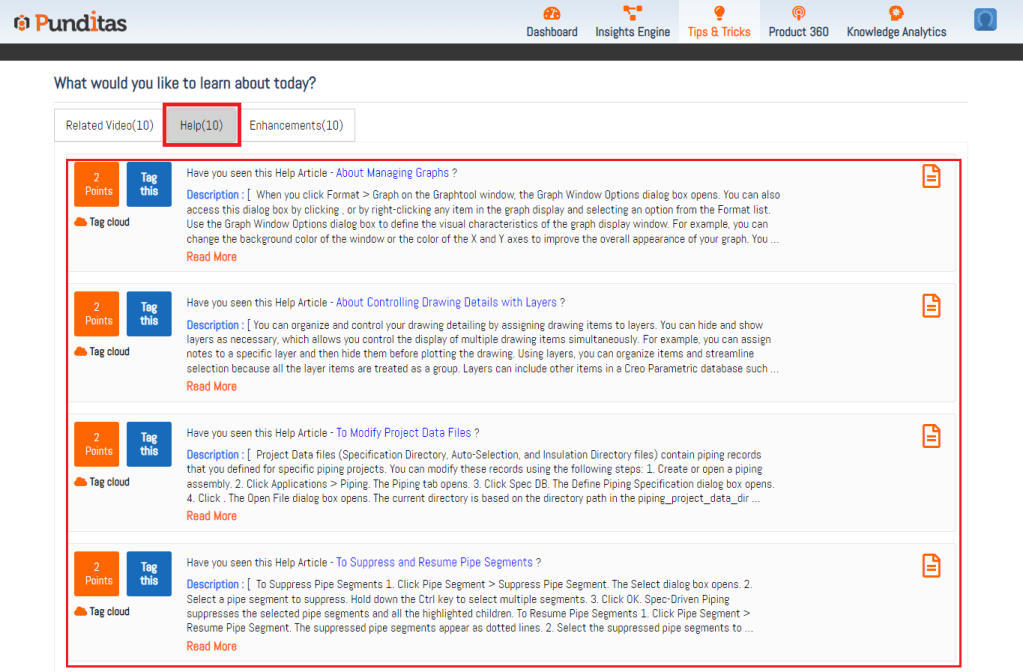Viewport: 1023px width, 672px height.
Task: Click Tag this for To Modify Project Data Files
Action: click(149, 444)
